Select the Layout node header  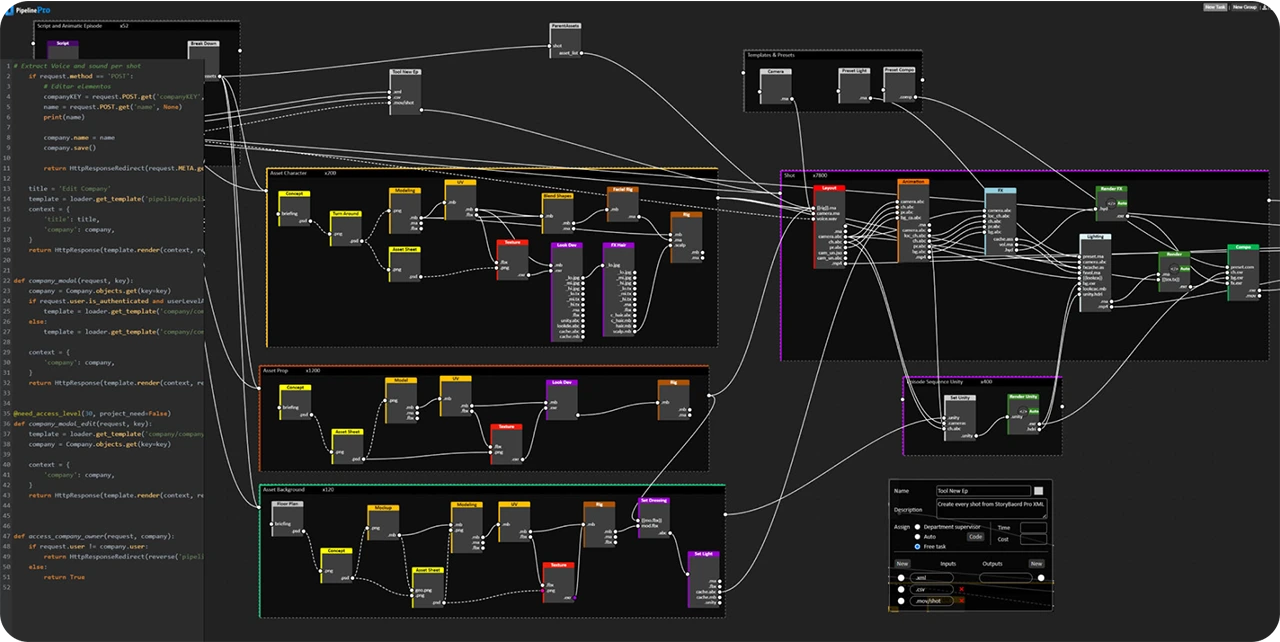click(829, 188)
